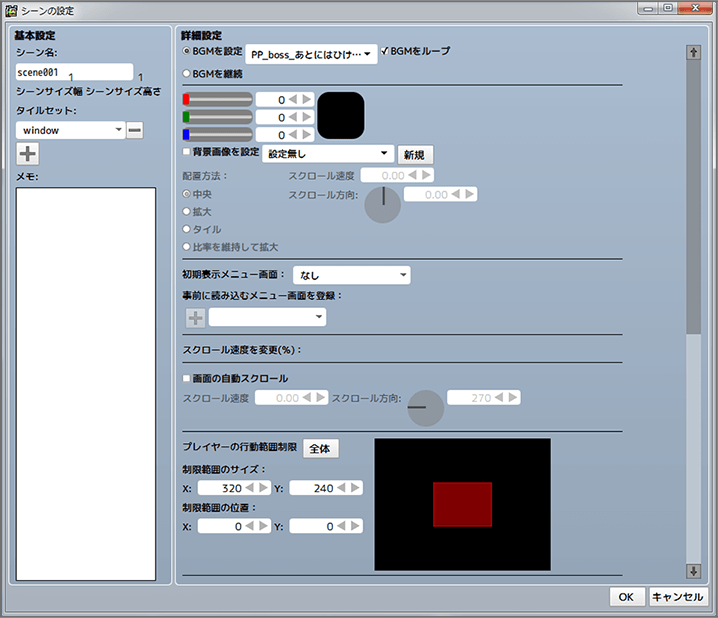Select the BGMを継続 radio button
This screenshot has width=718, height=618.
(187, 73)
